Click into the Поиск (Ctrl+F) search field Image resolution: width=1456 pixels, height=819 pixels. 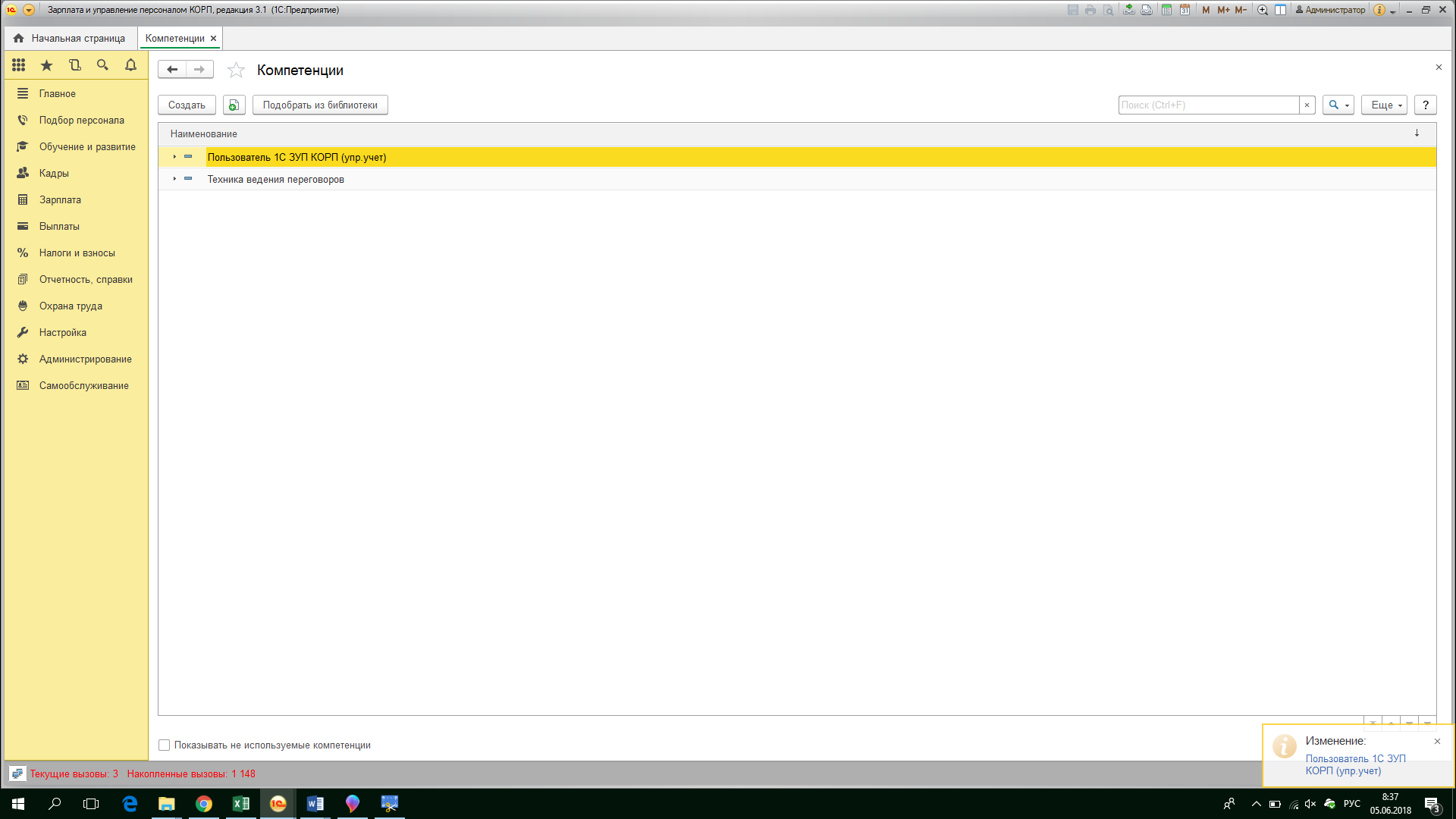[1209, 105]
